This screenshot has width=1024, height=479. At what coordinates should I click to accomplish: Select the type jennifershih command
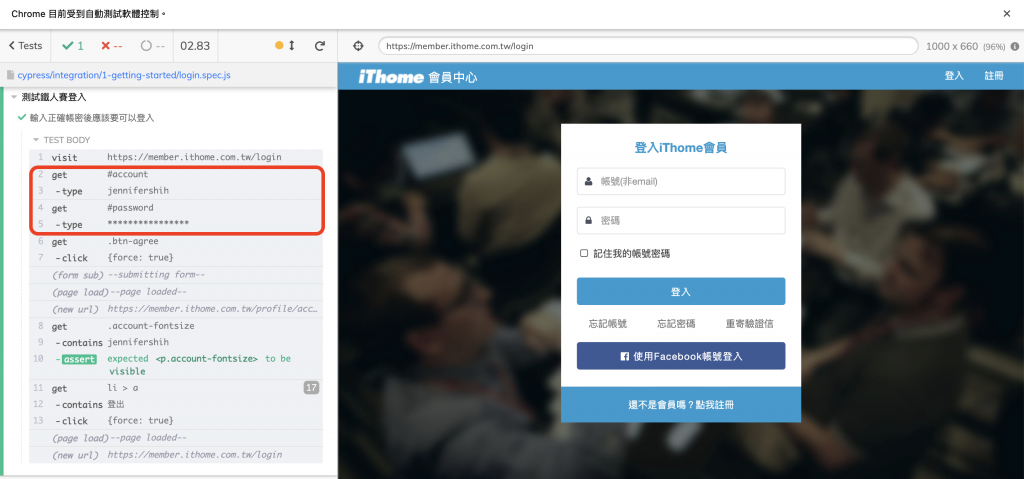click(x=176, y=191)
